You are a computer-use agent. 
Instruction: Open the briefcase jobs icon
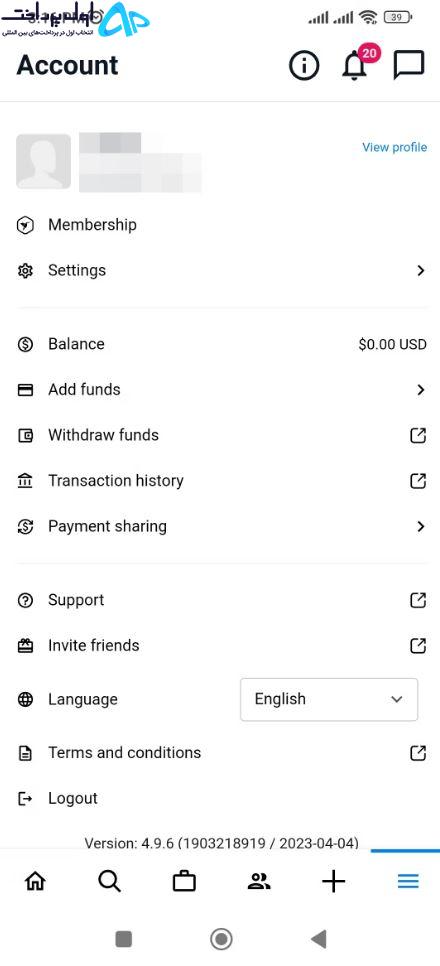(184, 882)
